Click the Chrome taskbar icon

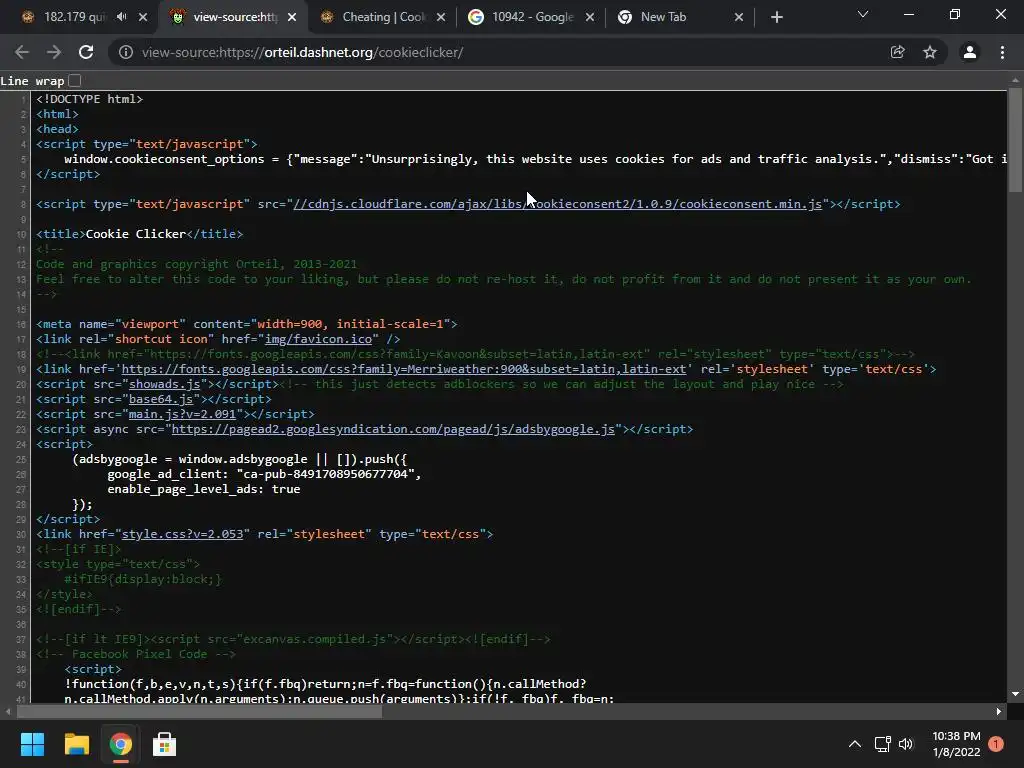click(x=120, y=744)
